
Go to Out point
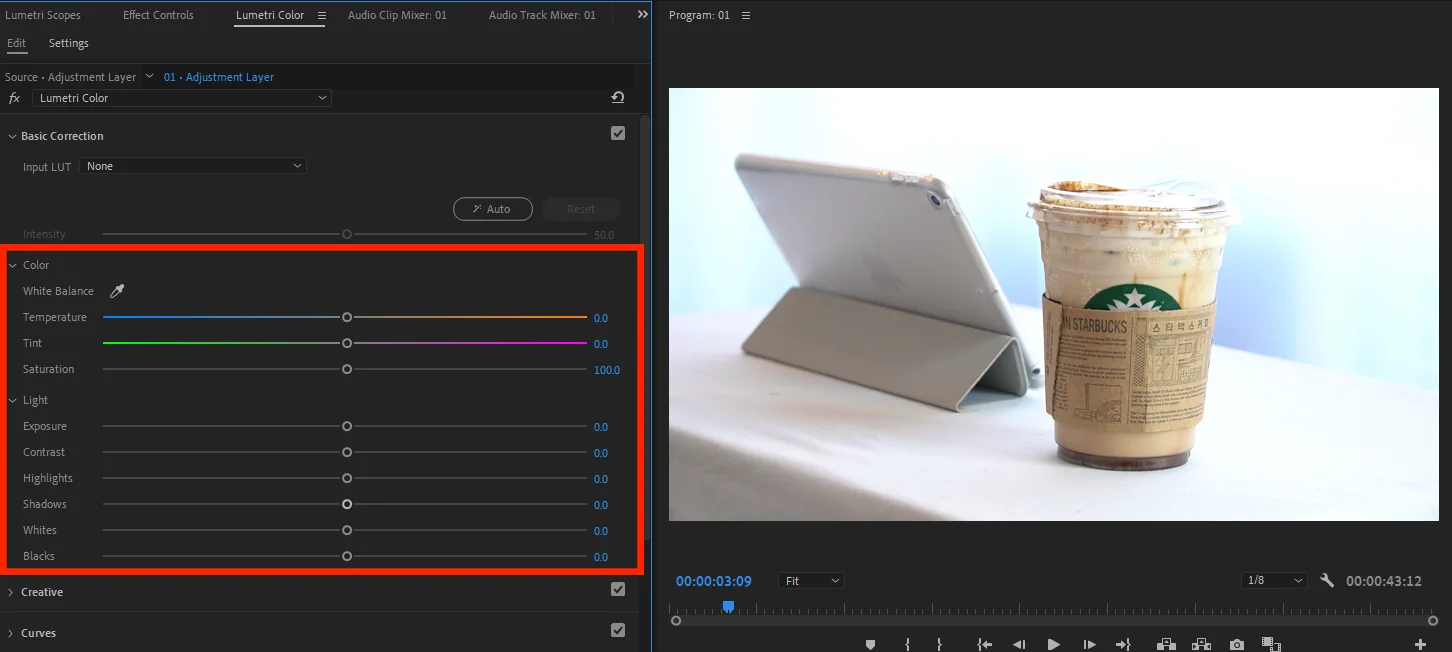[1123, 645]
